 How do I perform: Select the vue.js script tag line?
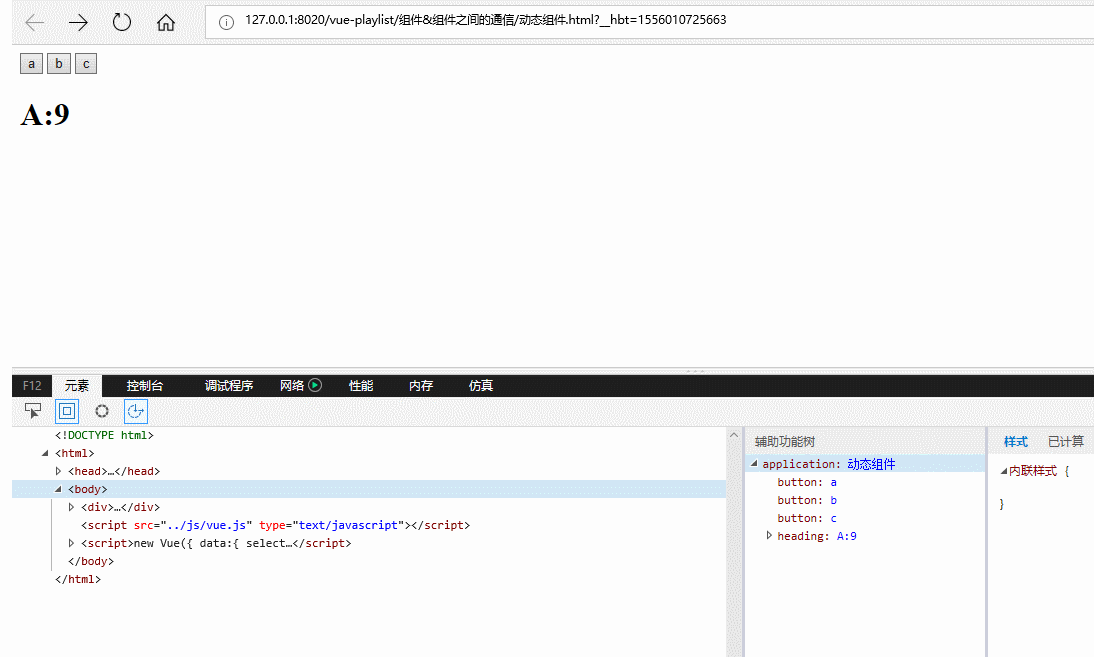pos(276,525)
